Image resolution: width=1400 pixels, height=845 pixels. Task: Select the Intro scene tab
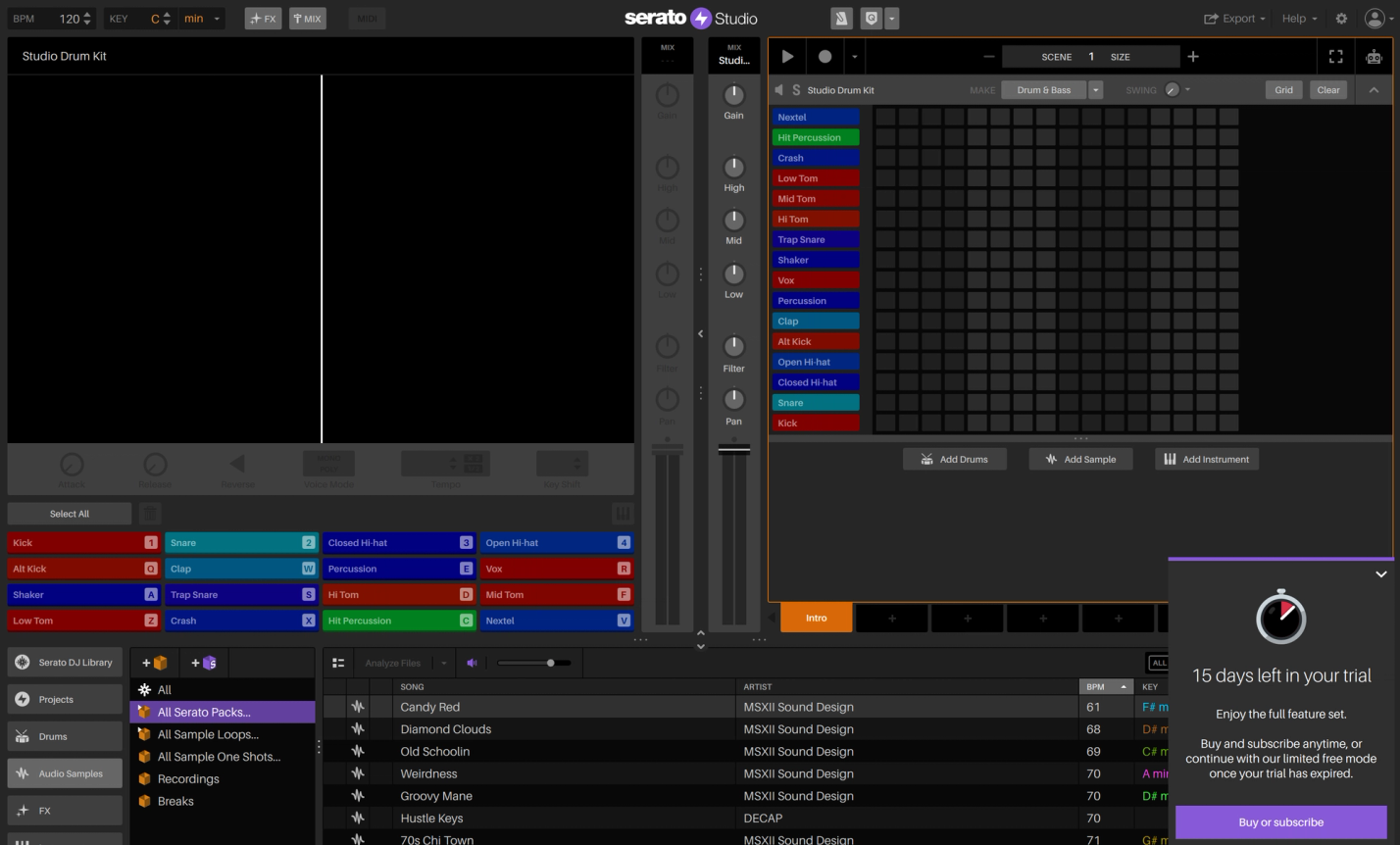tap(816, 620)
